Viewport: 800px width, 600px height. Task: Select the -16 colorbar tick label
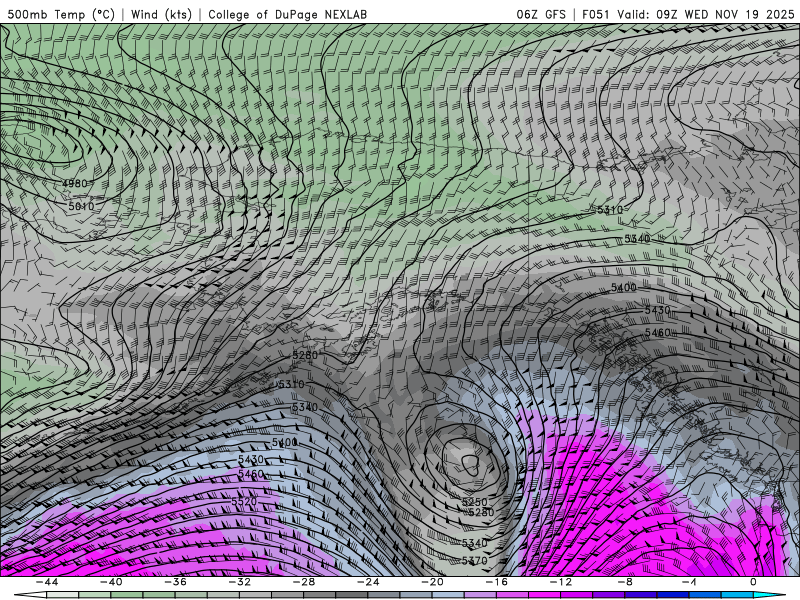pos(497,582)
